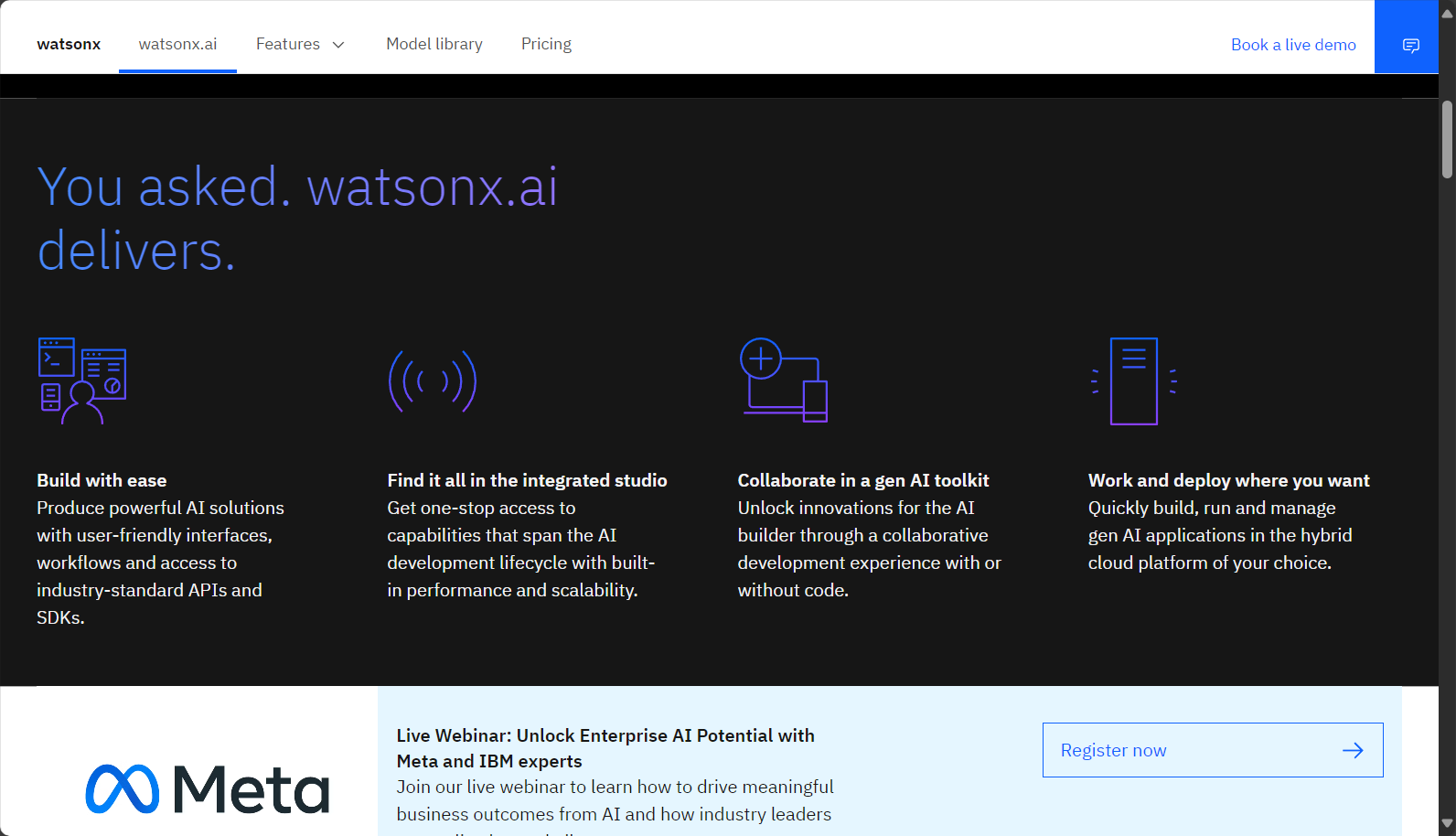This screenshot has width=1456, height=836.
Task: Click the page vertical scrollbar thumb
Action: (x=1447, y=139)
